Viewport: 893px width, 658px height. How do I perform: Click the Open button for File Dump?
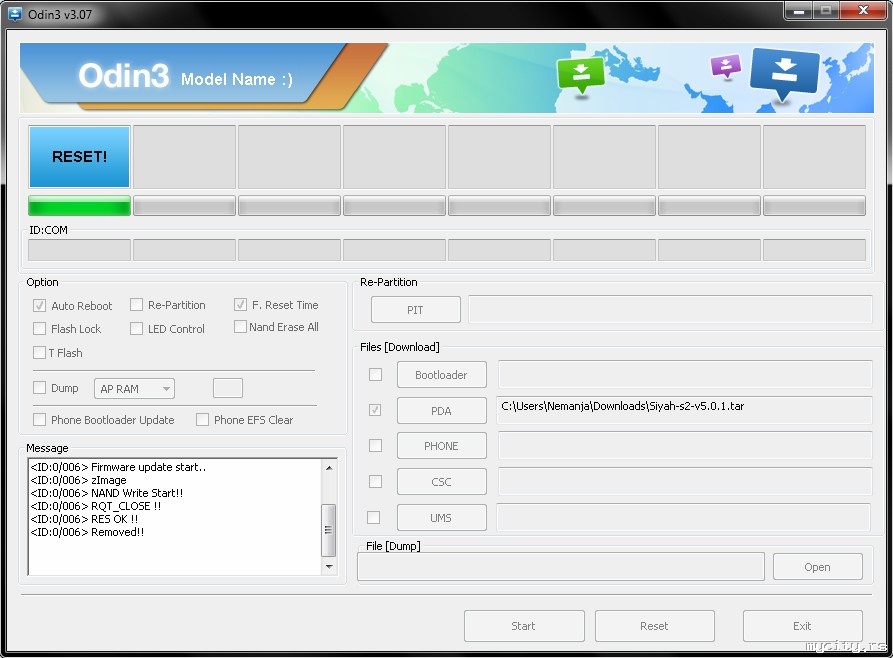pos(817,567)
